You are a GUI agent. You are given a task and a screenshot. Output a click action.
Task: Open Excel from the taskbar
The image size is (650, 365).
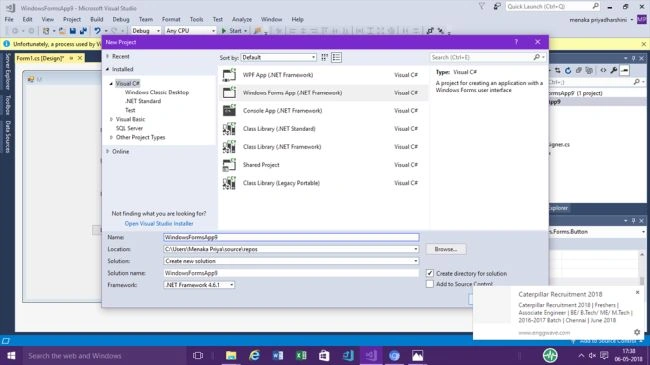(301, 355)
